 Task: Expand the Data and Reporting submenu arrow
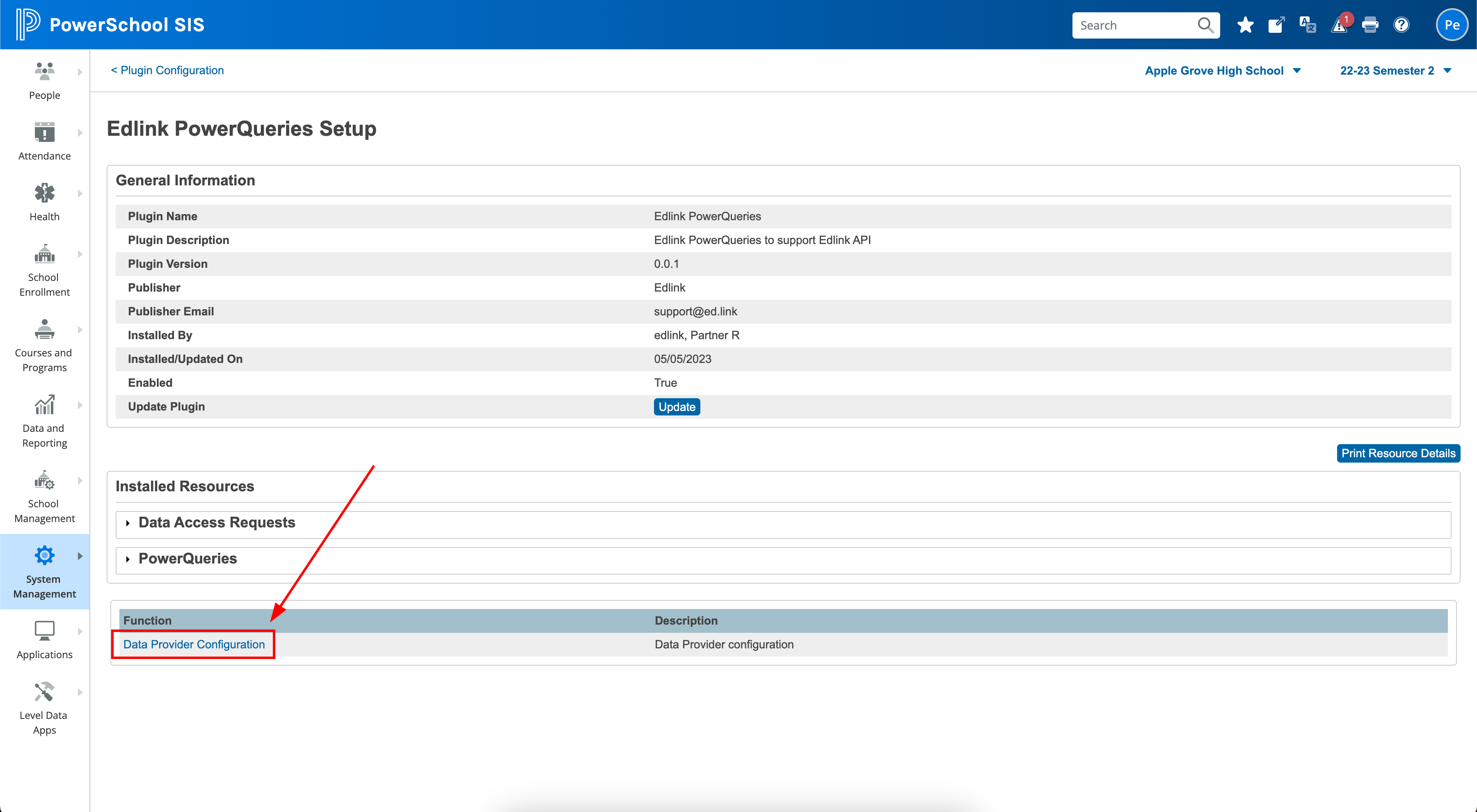(80, 406)
